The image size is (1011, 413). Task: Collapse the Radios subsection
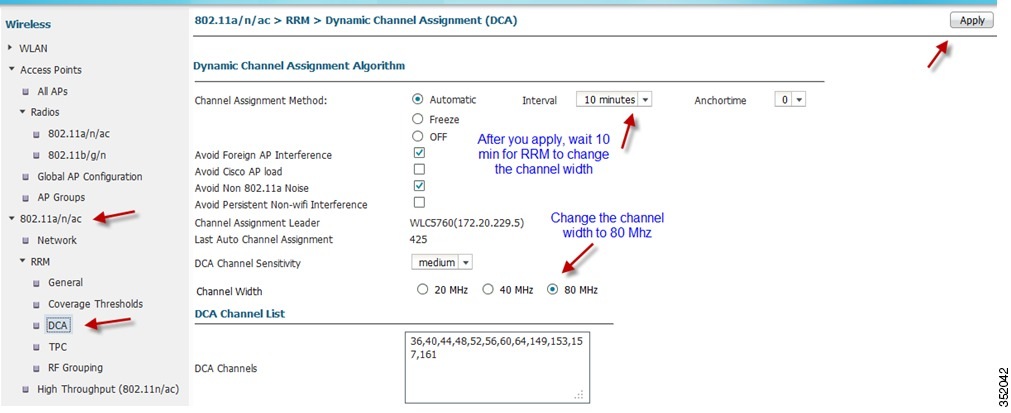pyautogui.click(x=23, y=112)
